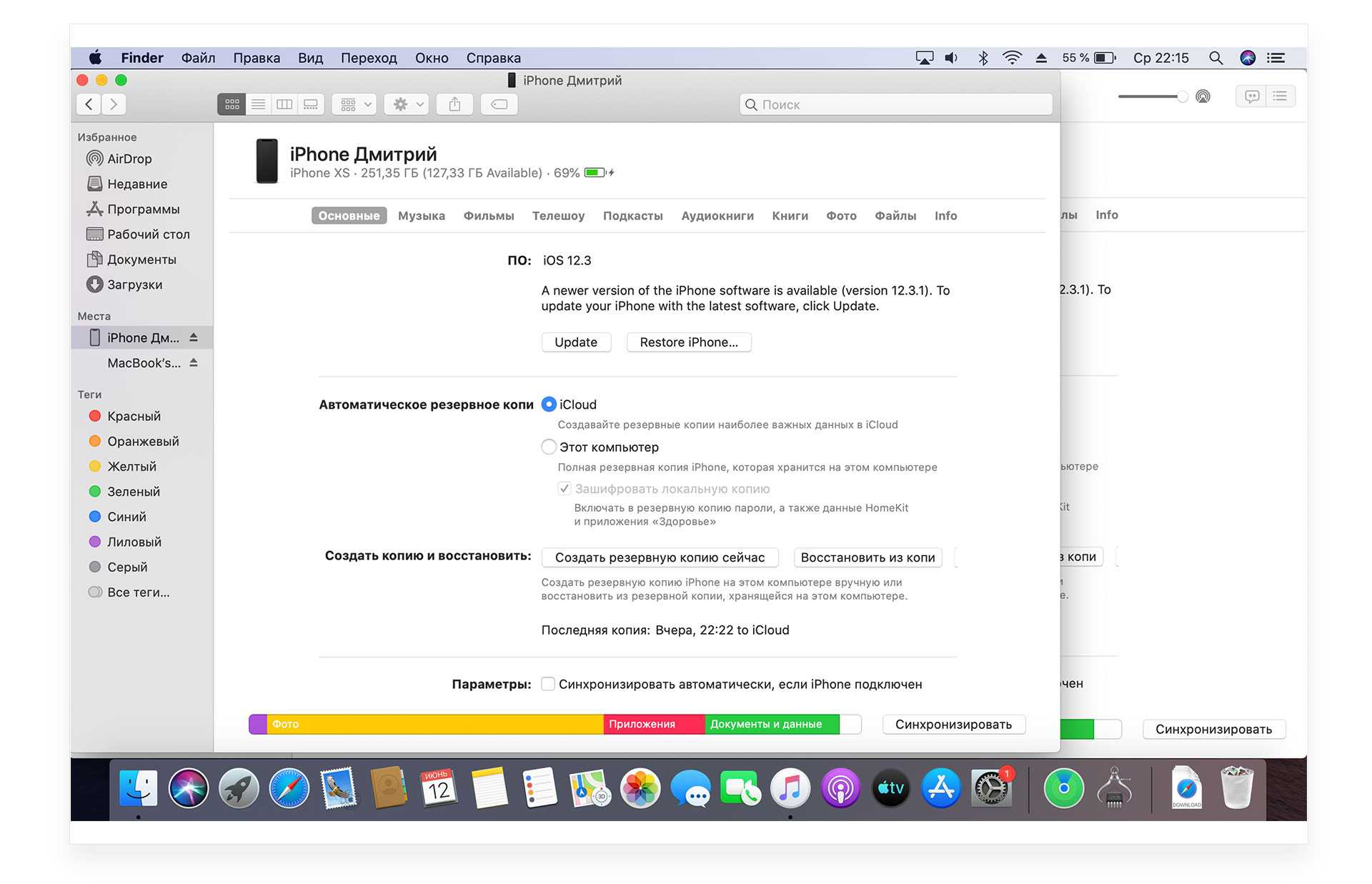Click Restore iPhone... button

point(689,342)
